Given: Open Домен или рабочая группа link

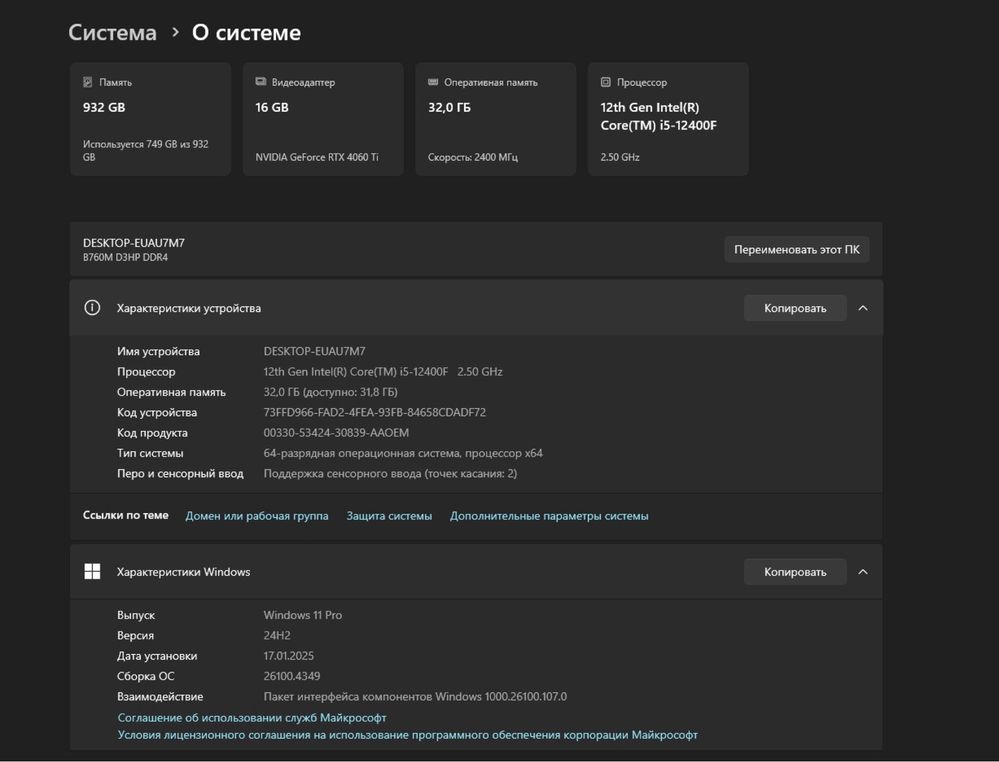Looking at the screenshot, I should pyautogui.click(x=257, y=516).
